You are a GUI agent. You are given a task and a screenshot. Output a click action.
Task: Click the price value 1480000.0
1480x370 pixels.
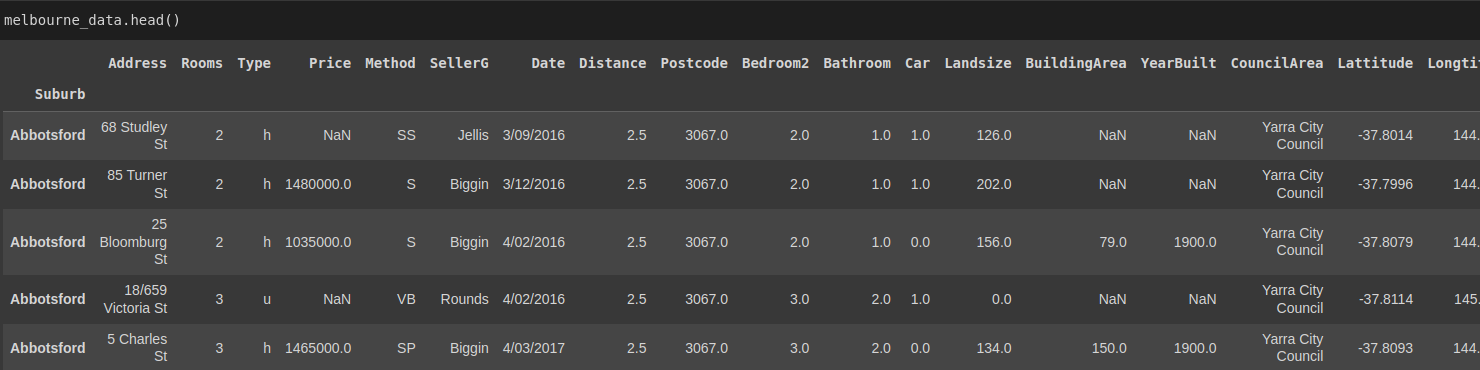pyautogui.click(x=318, y=184)
